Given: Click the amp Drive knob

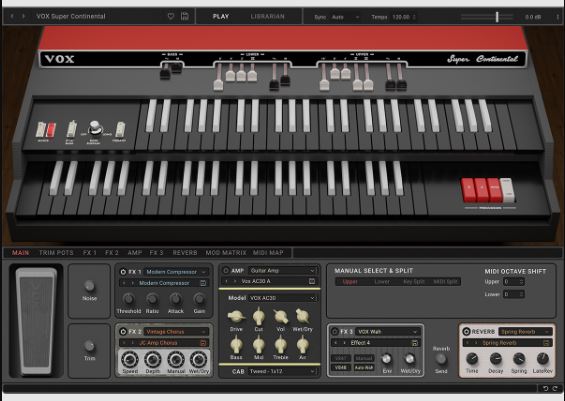Looking at the screenshot, I should (x=236, y=317).
